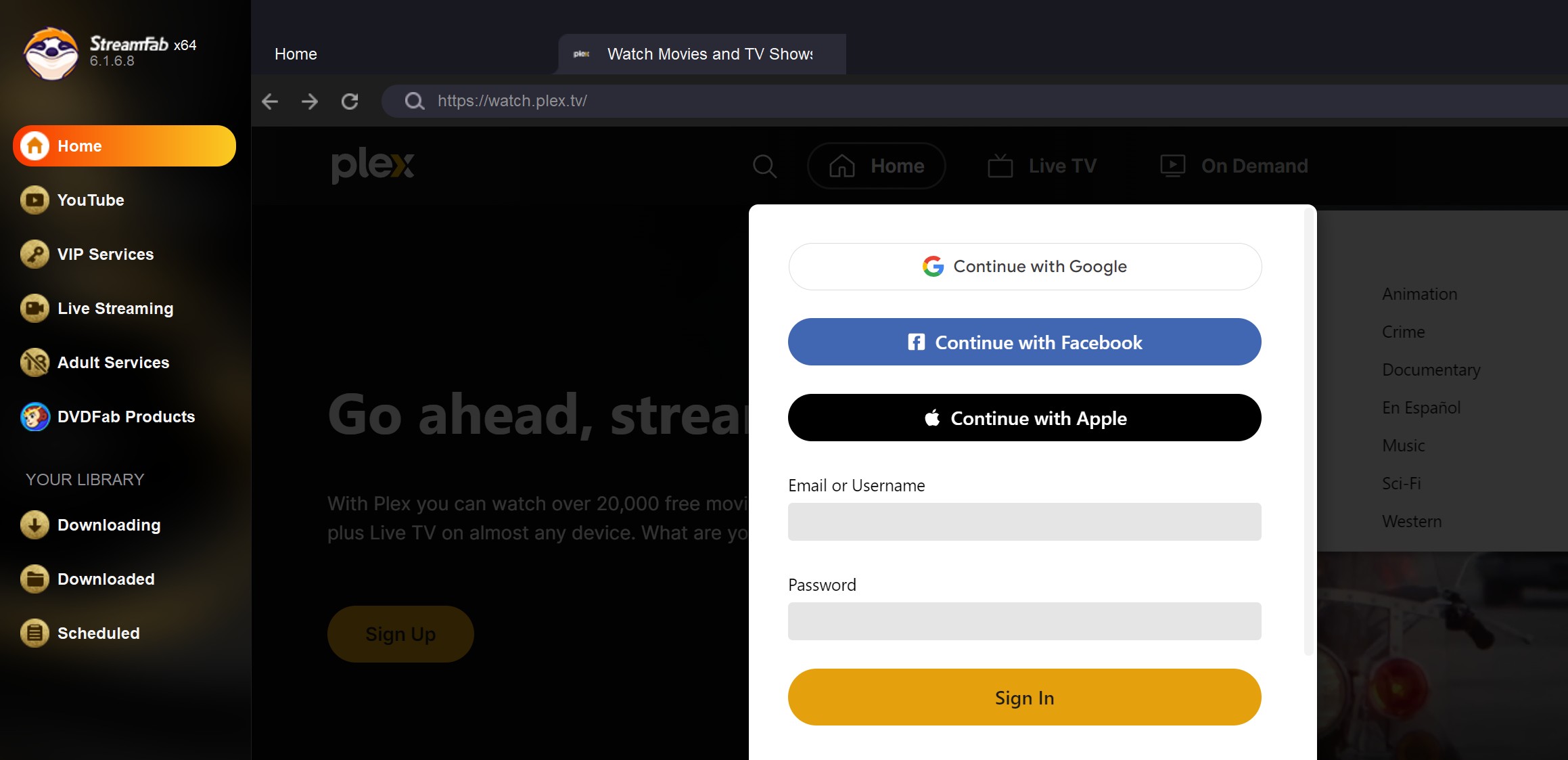The width and height of the screenshot is (1568, 760).
Task: Click the StreamFab sloth logo
Action: pos(51,53)
